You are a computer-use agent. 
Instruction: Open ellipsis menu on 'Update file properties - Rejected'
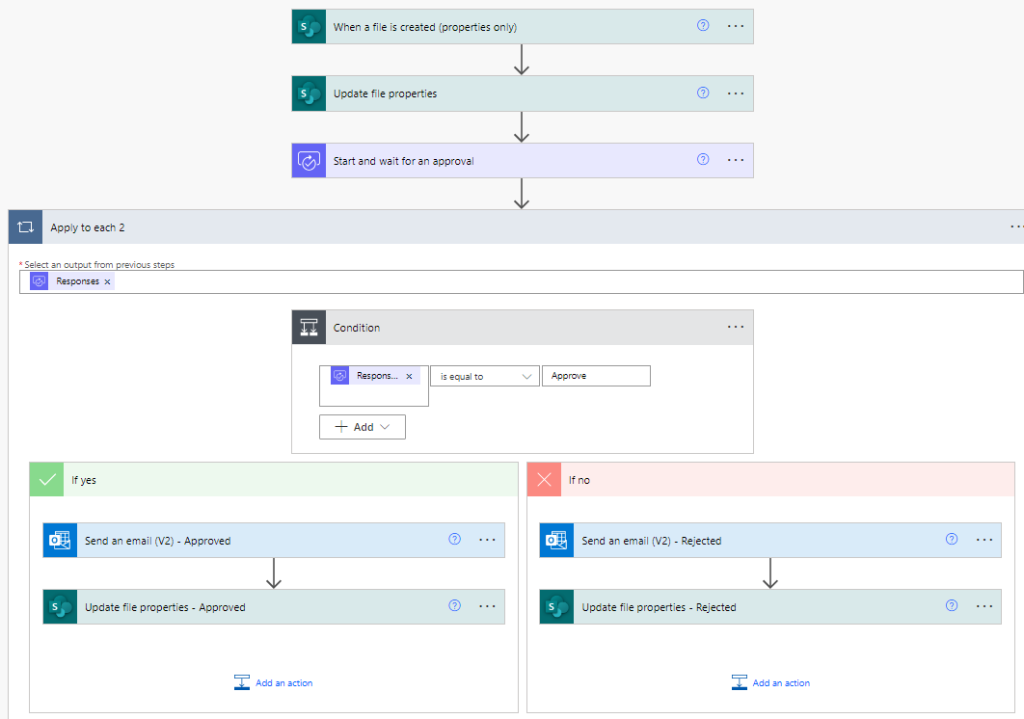tap(984, 606)
